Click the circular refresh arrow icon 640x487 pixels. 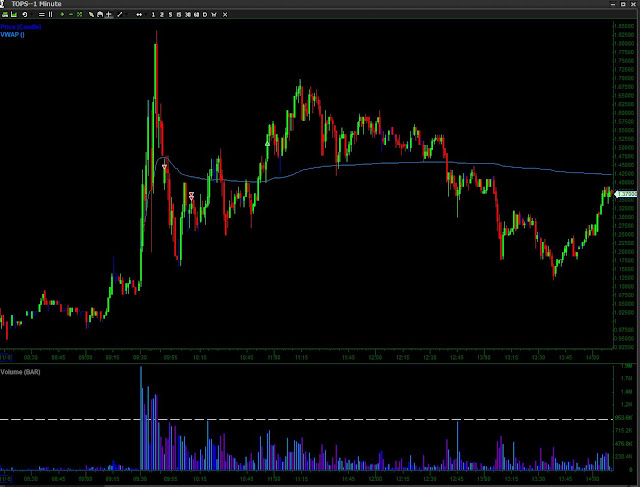[x=24, y=14]
